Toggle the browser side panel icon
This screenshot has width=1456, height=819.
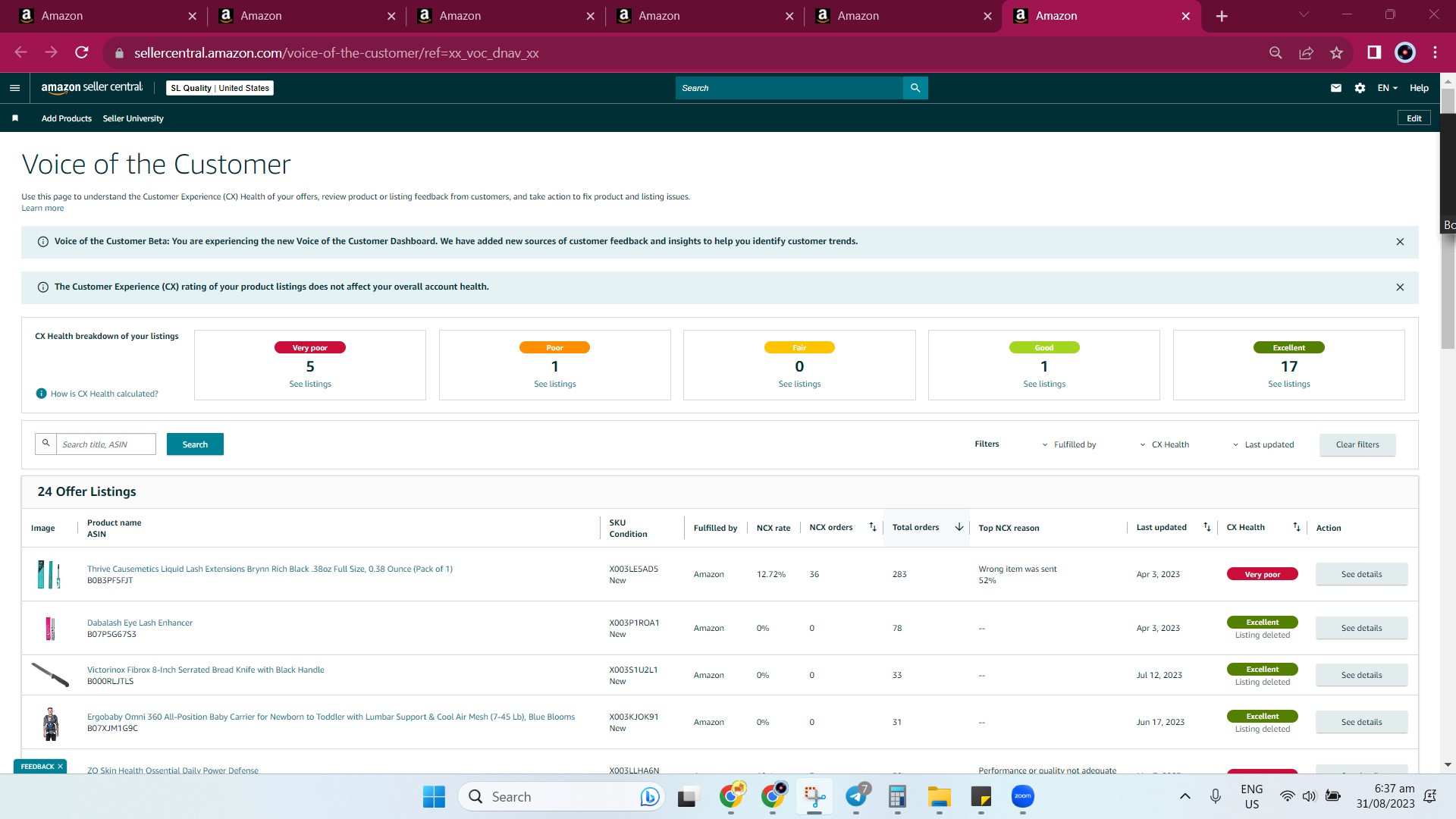[x=1374, y=52]
